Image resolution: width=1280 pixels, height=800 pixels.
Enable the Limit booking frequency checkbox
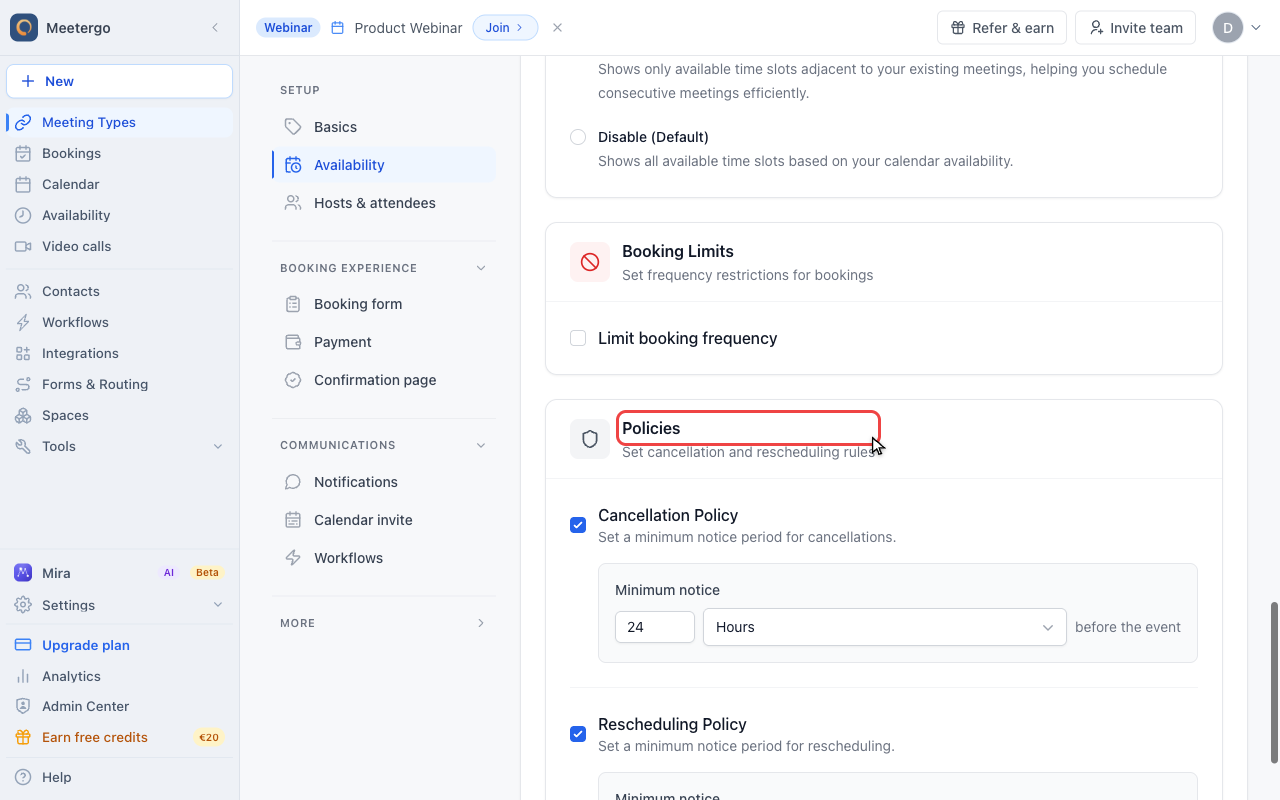(578, 338)
